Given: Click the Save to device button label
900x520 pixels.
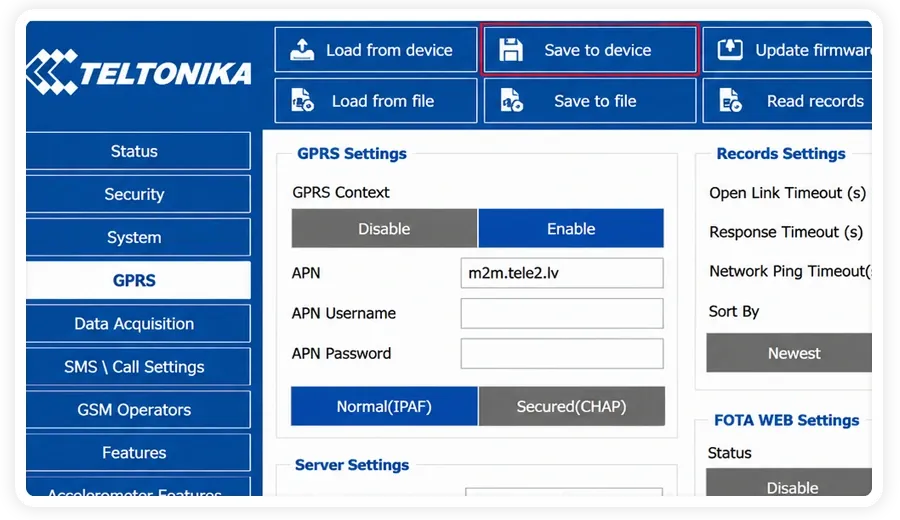Looking at the screenshot, I should (x=598, y=51).
